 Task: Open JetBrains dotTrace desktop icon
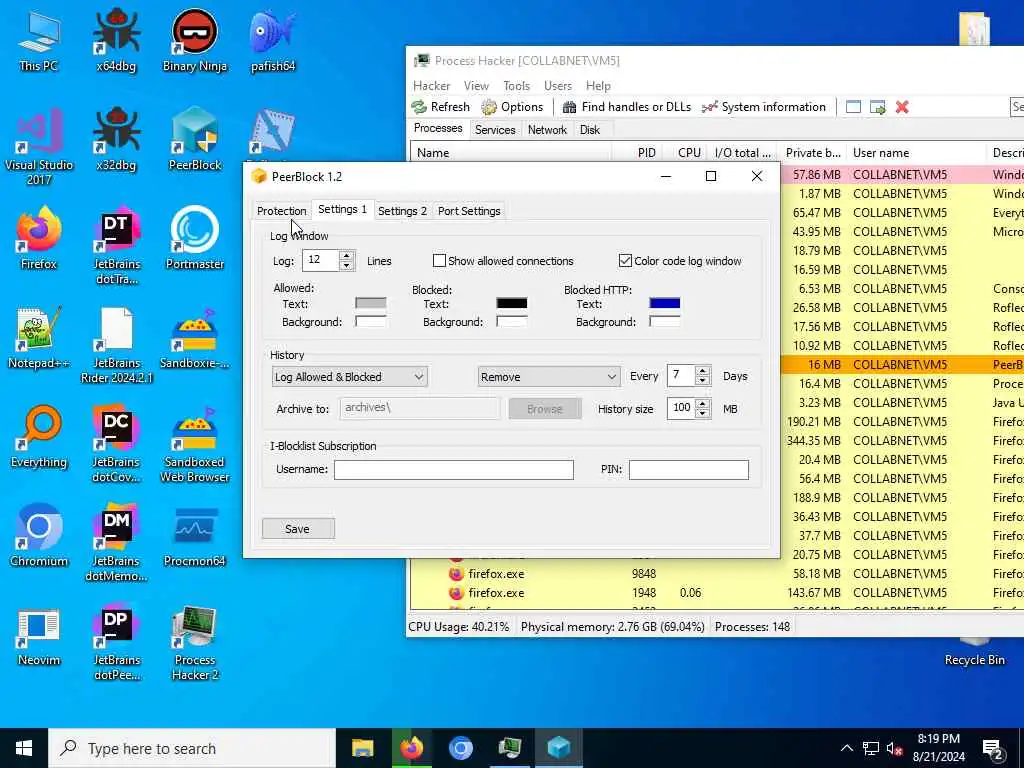[x=116, y=246]
